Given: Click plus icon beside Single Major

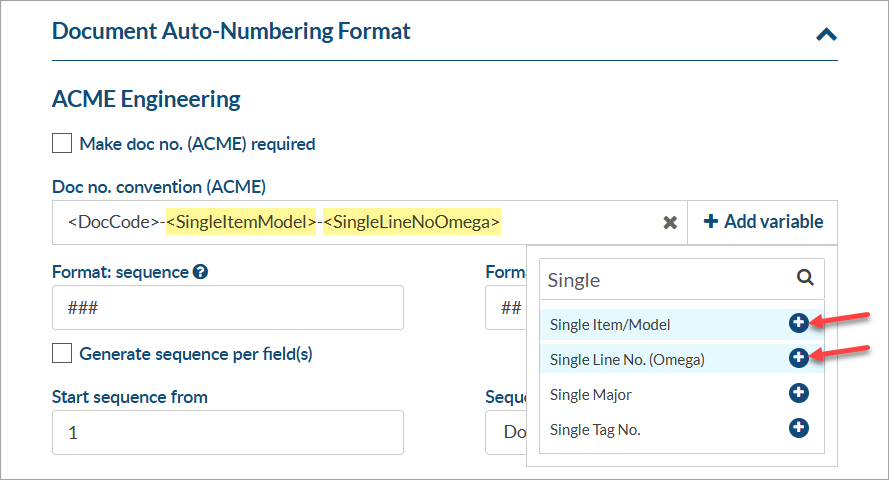Looking at the screenshot, I should click(x=798, y=393).
